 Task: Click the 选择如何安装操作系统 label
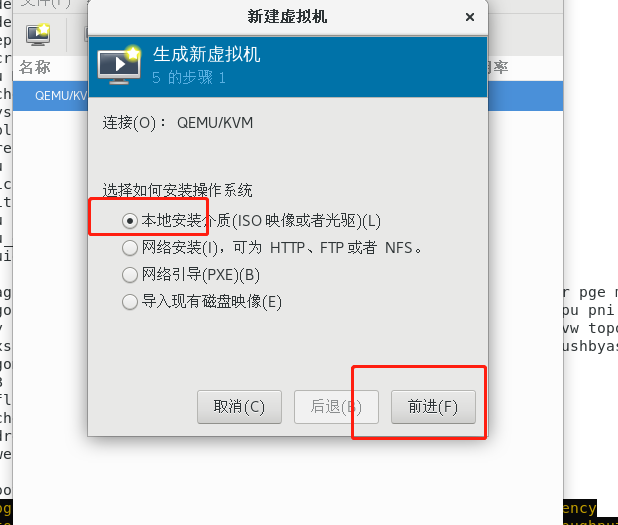tap(177, 190)
